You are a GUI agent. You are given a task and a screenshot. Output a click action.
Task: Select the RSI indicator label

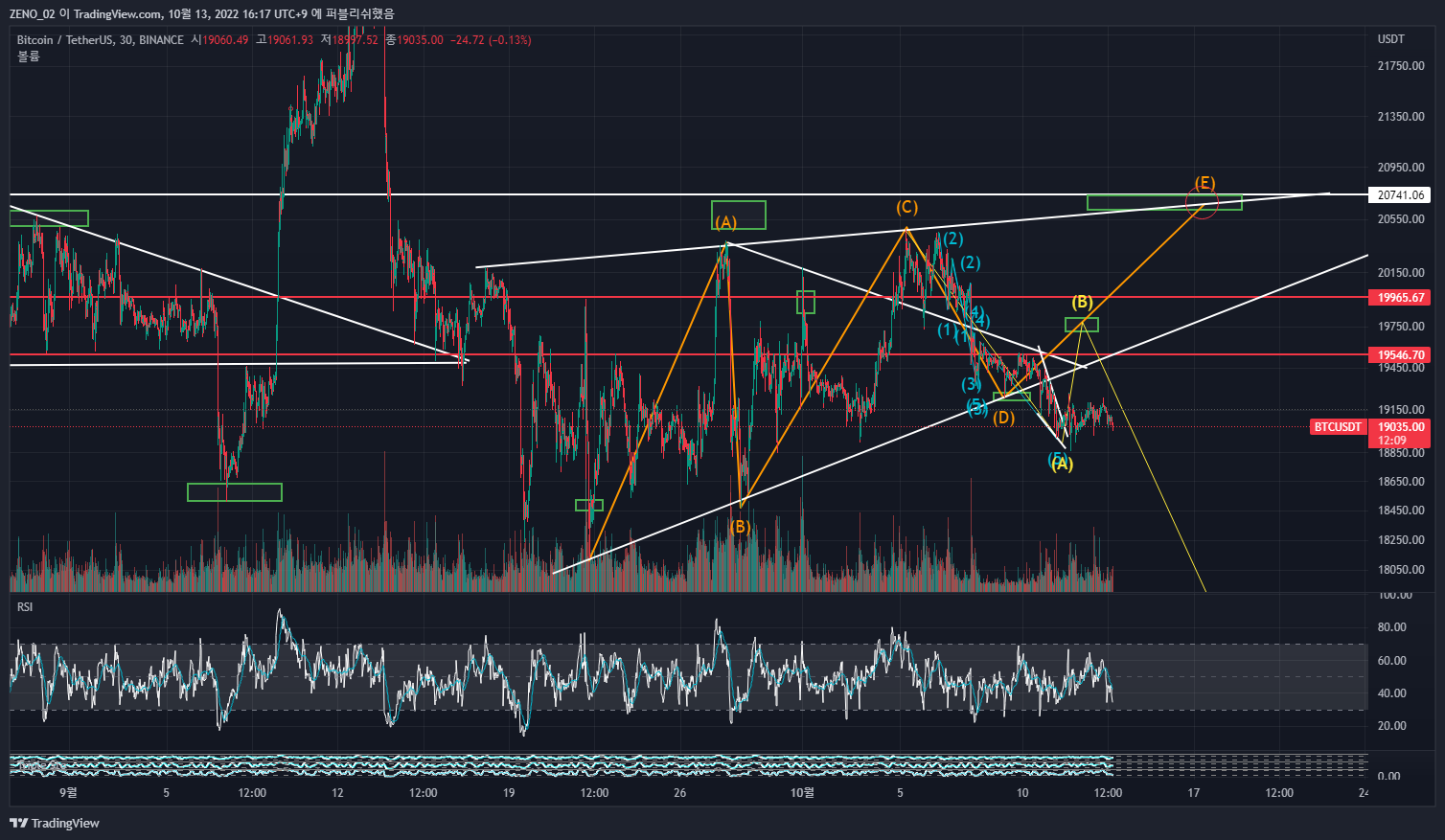(25, 607)
